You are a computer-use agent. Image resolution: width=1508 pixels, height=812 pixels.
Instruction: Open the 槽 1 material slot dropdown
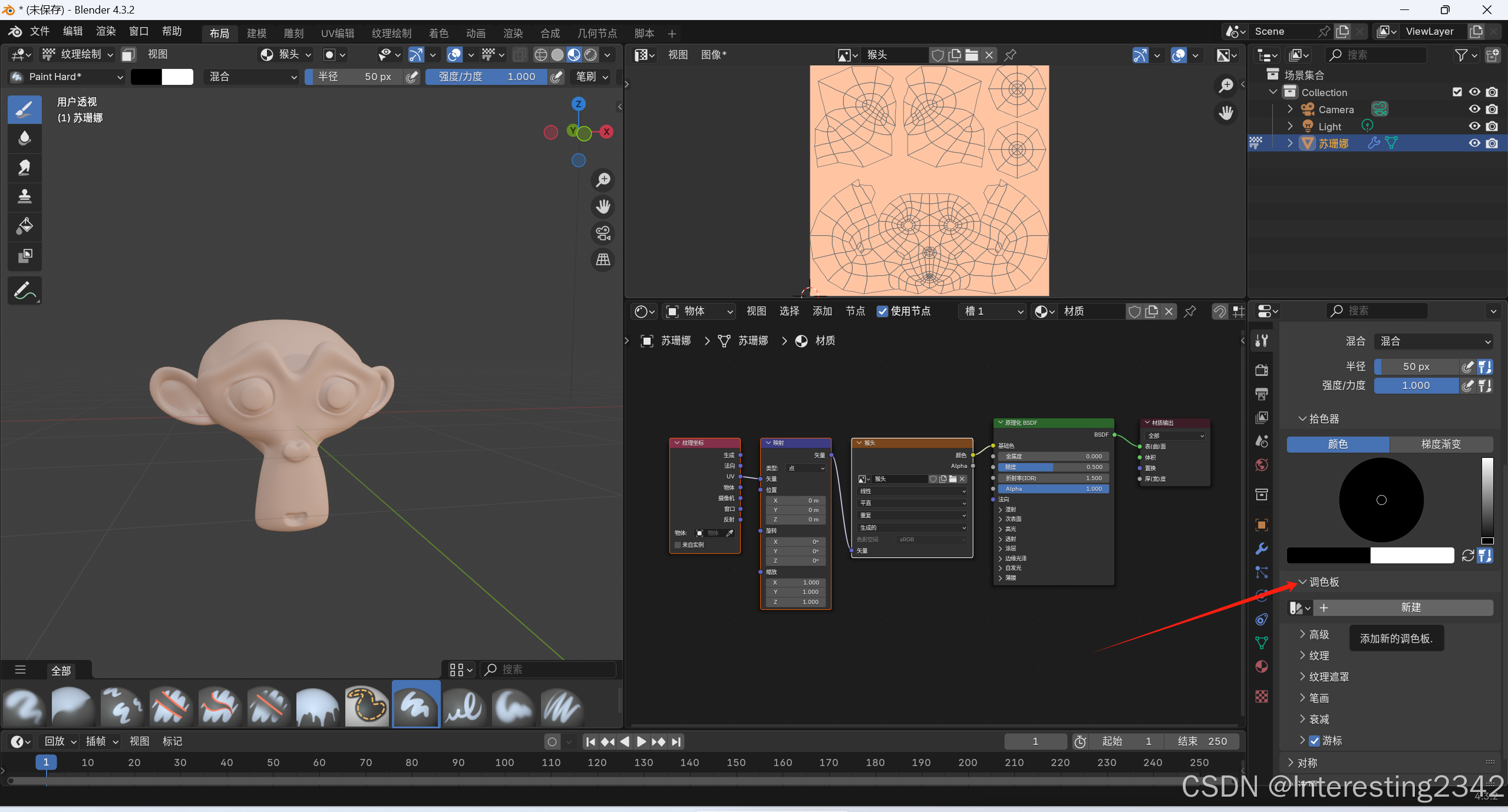[x=993, y=311]
